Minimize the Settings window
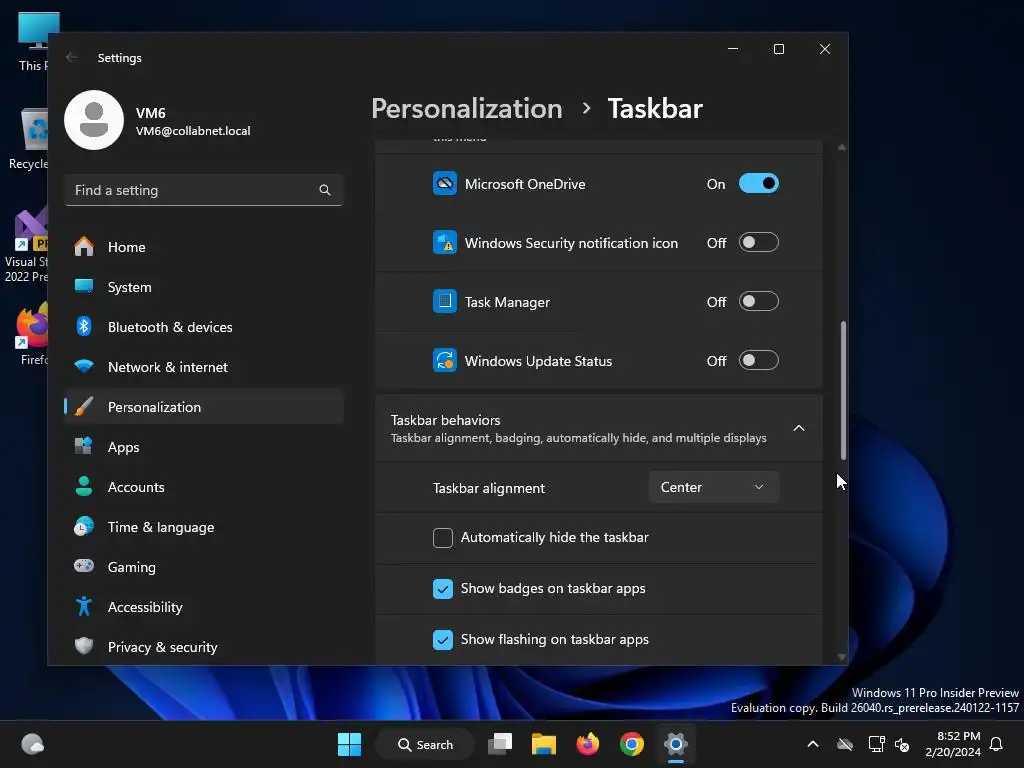The width and height of the screenshot is (1024, 768). (733, 49)
